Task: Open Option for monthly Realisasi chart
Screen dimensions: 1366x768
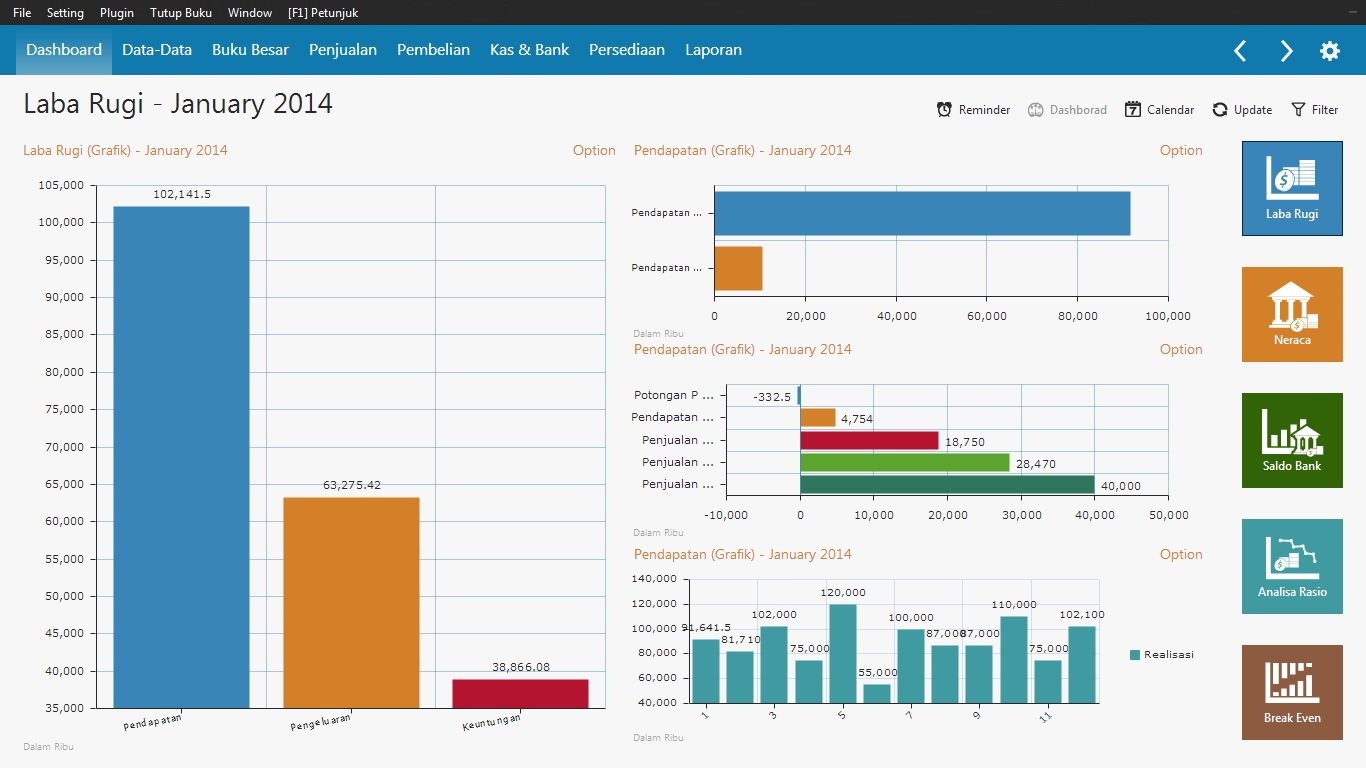Action: point(1181,554)
